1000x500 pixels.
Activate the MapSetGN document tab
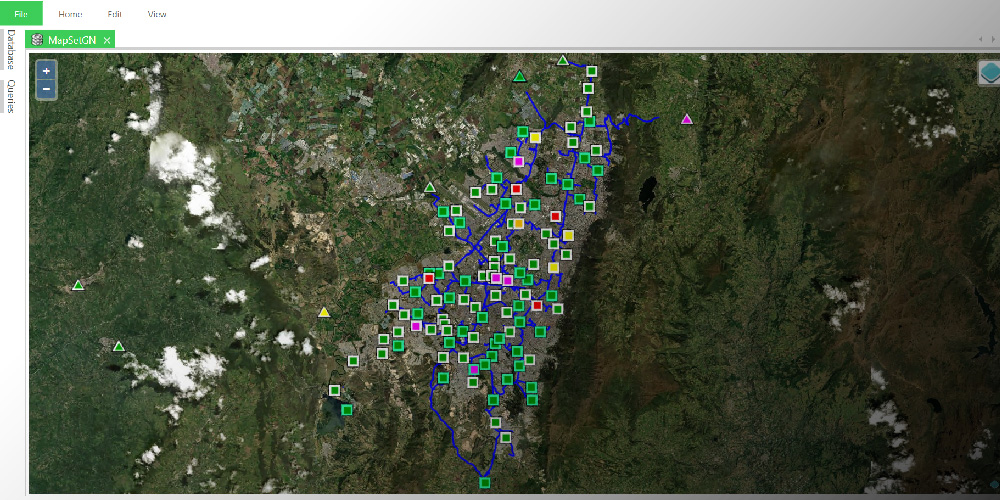click(71, 40)
